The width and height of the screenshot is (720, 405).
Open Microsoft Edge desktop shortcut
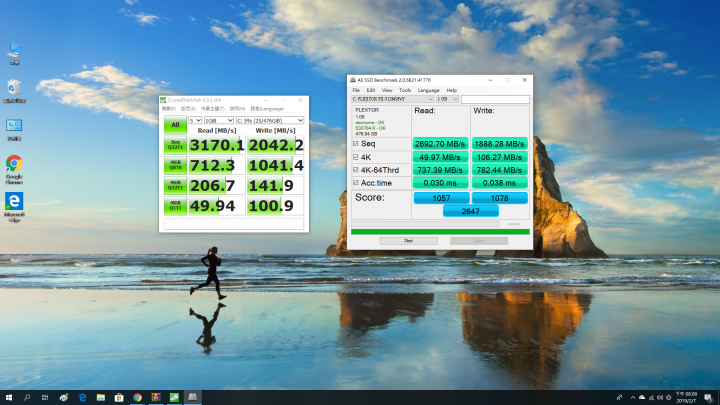click(14, 203)
